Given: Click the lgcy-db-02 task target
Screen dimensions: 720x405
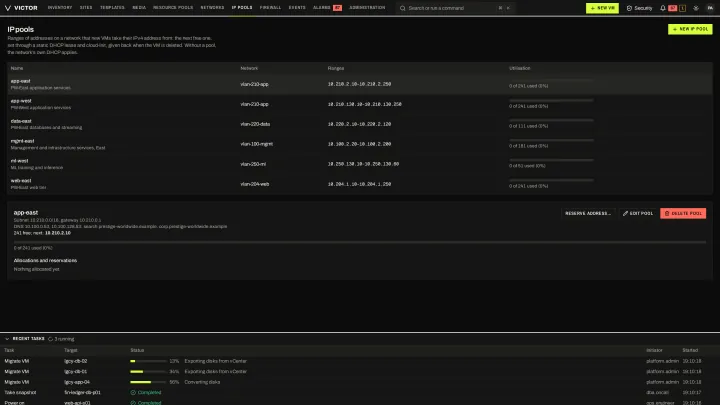Looking at the screenshot, I should coord(75,361).
